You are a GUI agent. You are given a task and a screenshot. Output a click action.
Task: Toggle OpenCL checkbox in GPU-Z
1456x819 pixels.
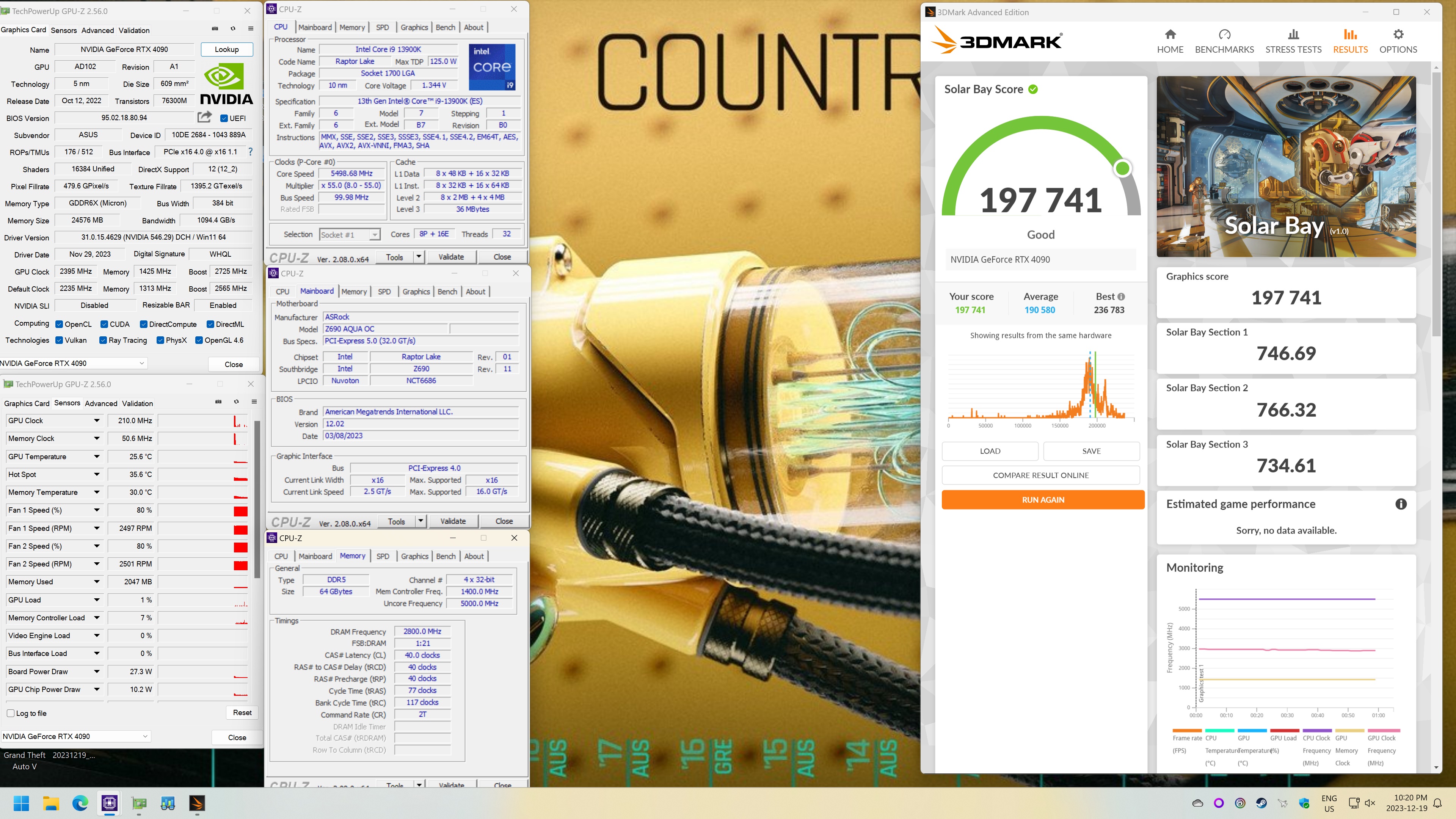[60, 325]
